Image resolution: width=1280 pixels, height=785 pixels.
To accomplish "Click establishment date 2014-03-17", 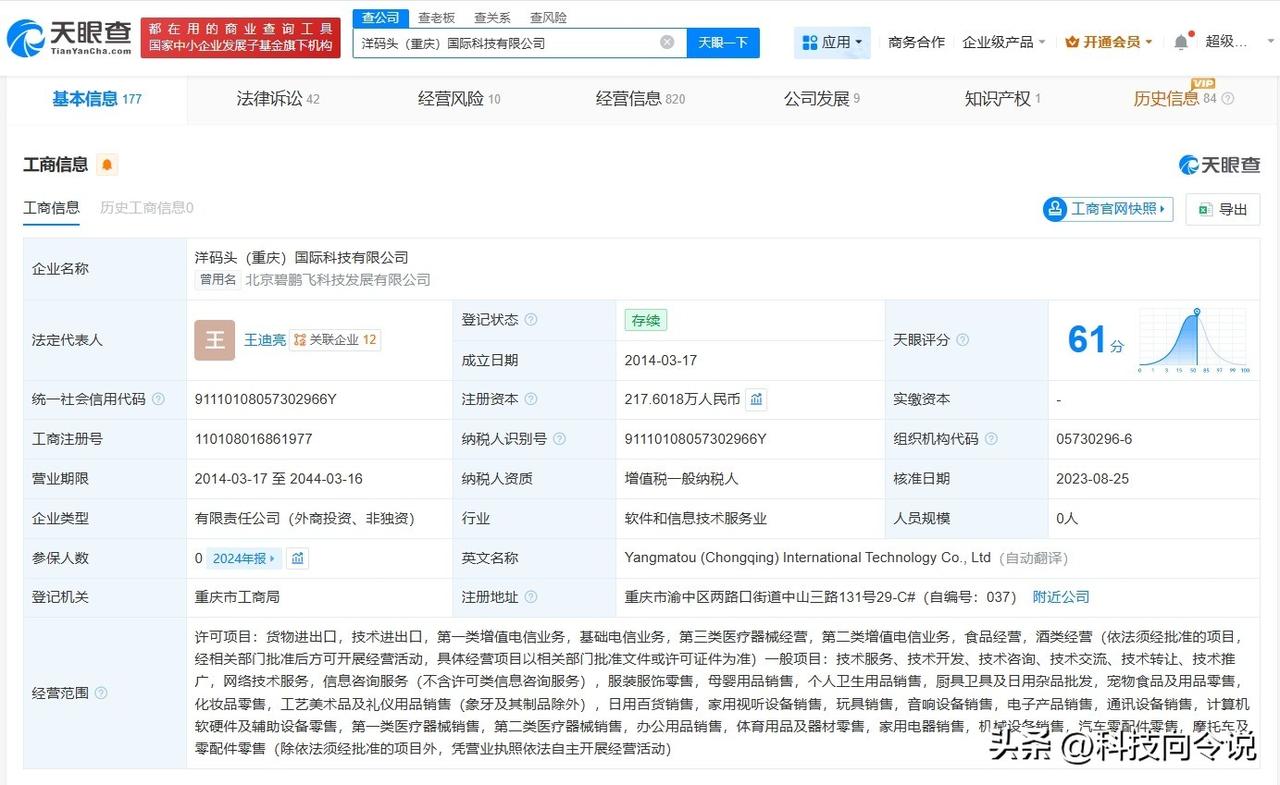I will (x=660, y=360).
